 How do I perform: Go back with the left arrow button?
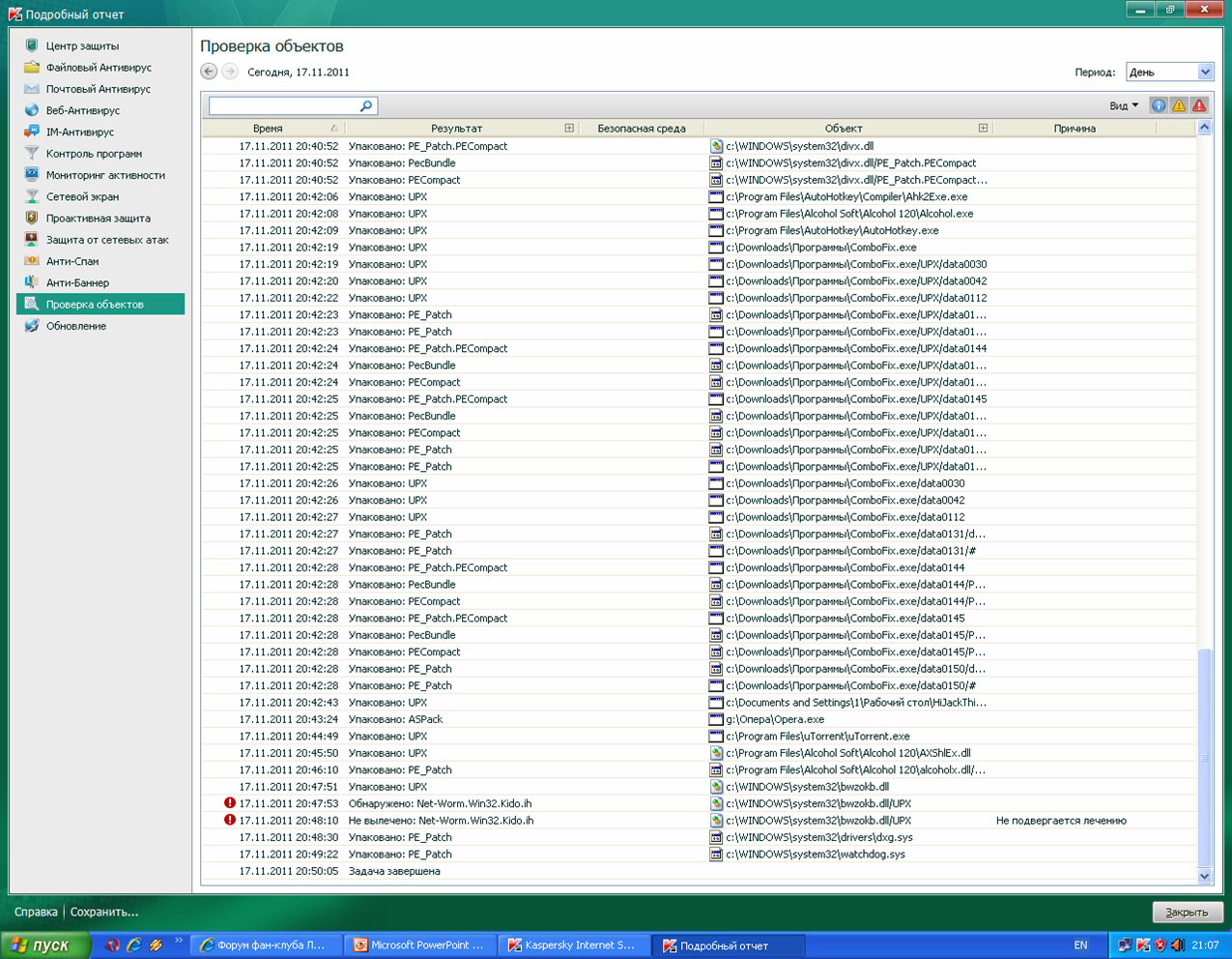click(209, 72)
